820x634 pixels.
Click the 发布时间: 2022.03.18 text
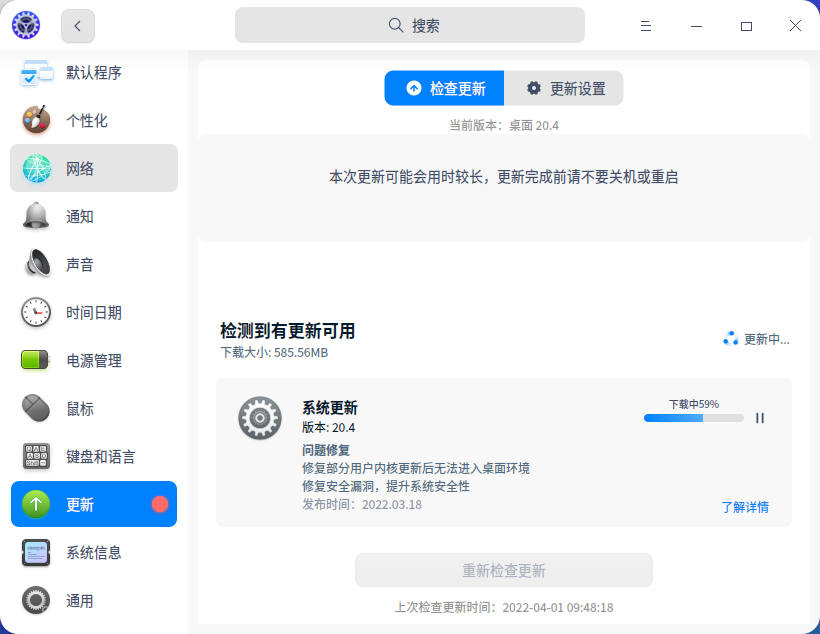tap(362, 504)
